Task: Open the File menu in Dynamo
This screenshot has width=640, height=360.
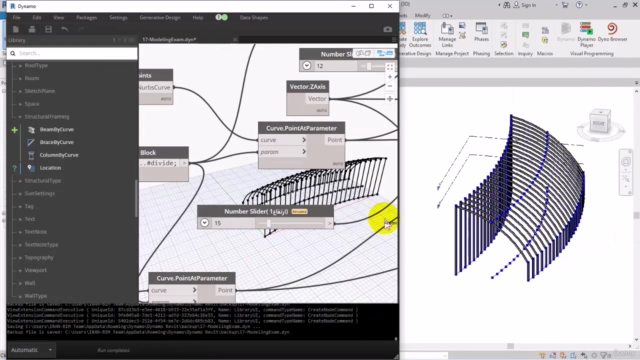Action: click(16, 18)
